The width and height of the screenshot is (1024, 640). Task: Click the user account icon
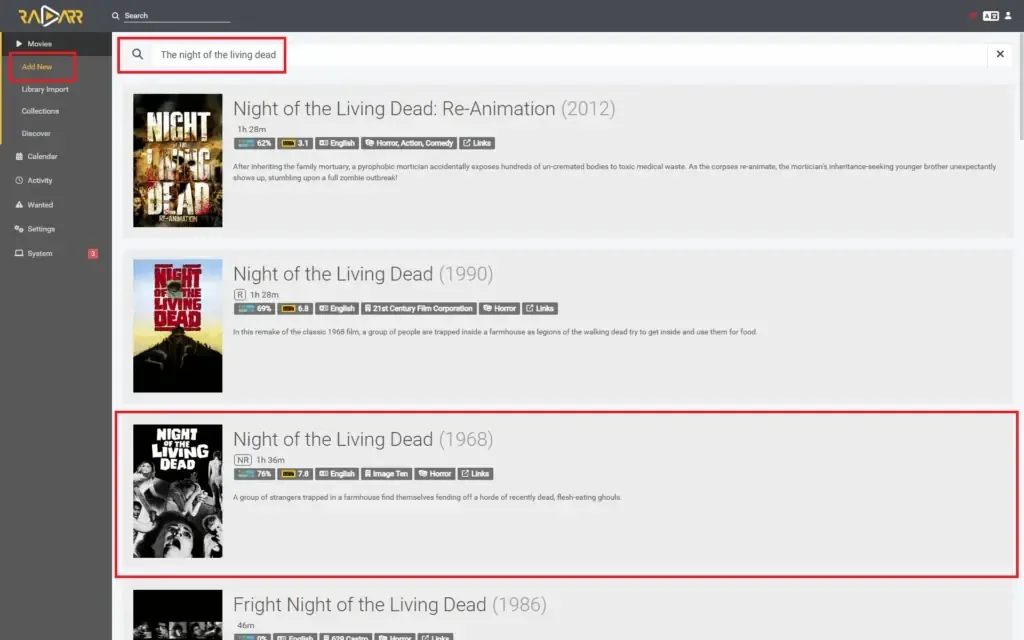pos(1008,14)
